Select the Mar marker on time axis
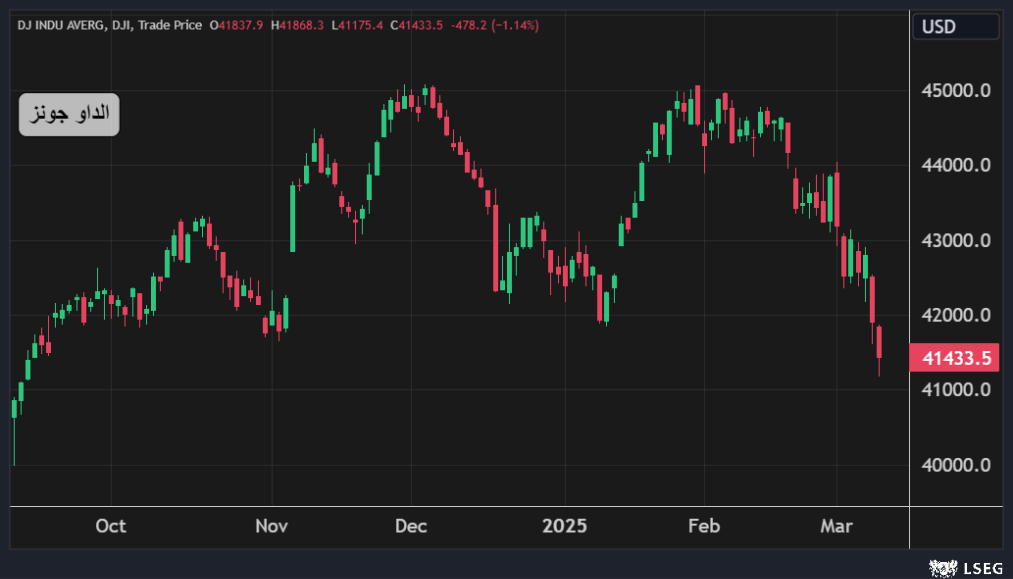The height and width of the screenshot is (579, 1013). [837, 526]
